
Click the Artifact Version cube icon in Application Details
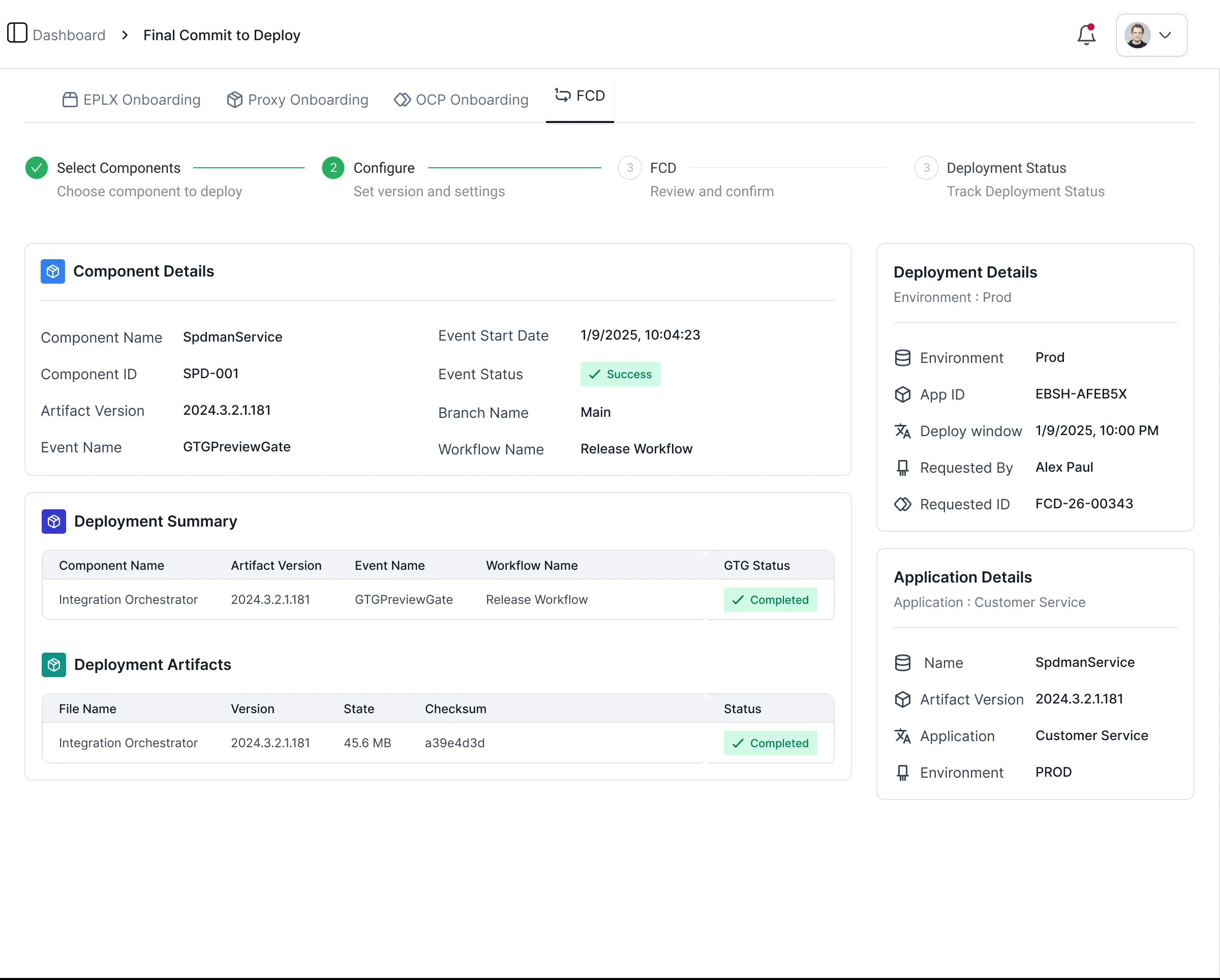pos(903,699)
